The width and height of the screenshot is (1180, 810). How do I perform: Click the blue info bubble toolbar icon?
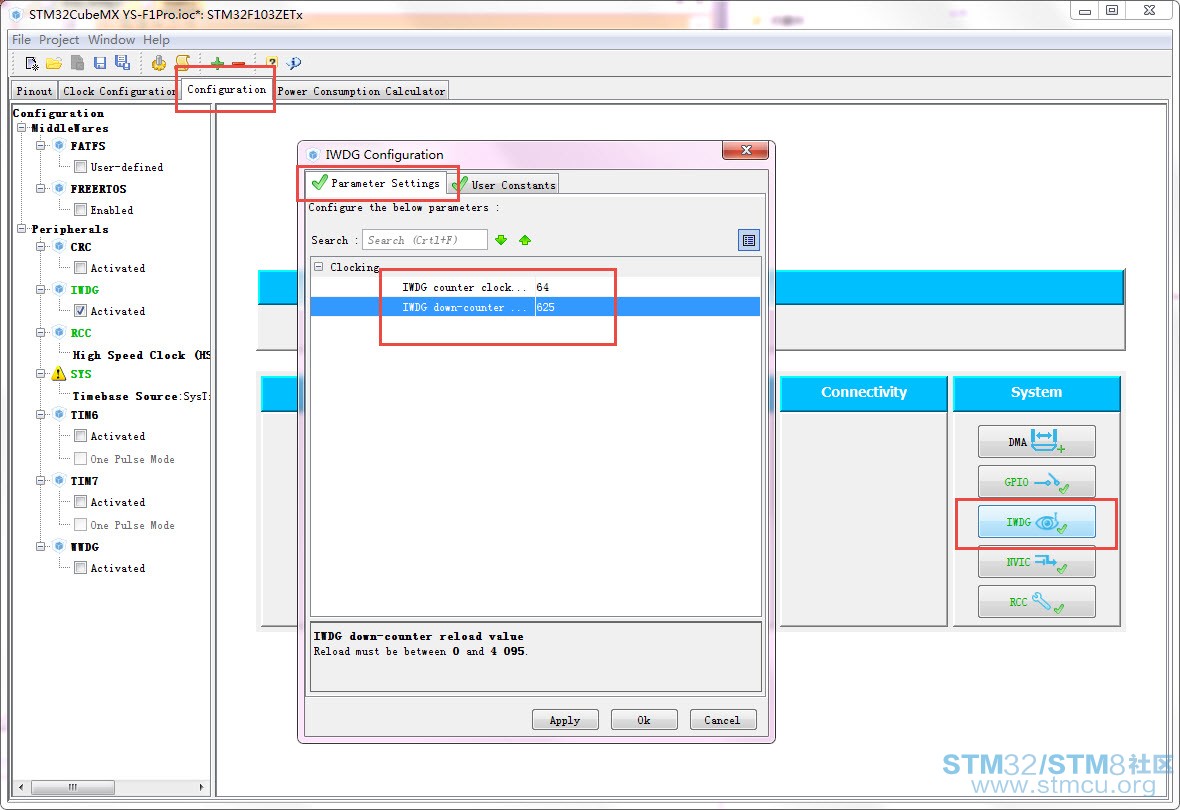293,63
